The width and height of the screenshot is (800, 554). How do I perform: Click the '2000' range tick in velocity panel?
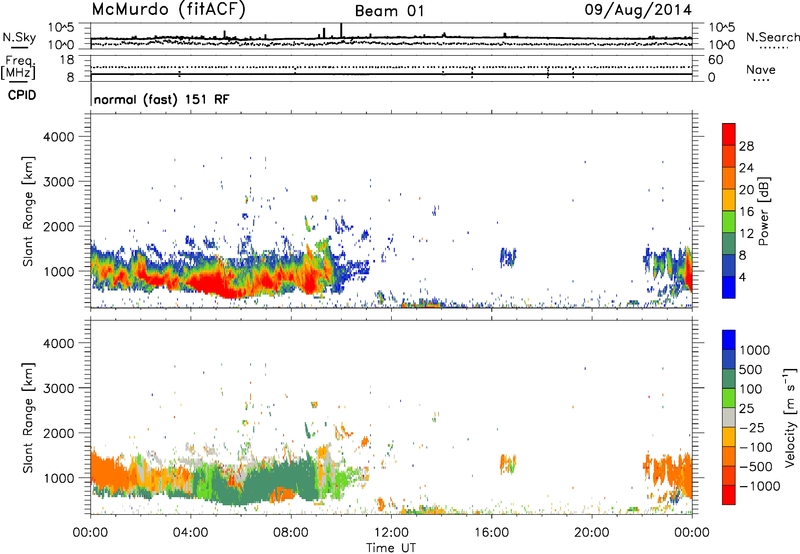[x=59, y=433]
